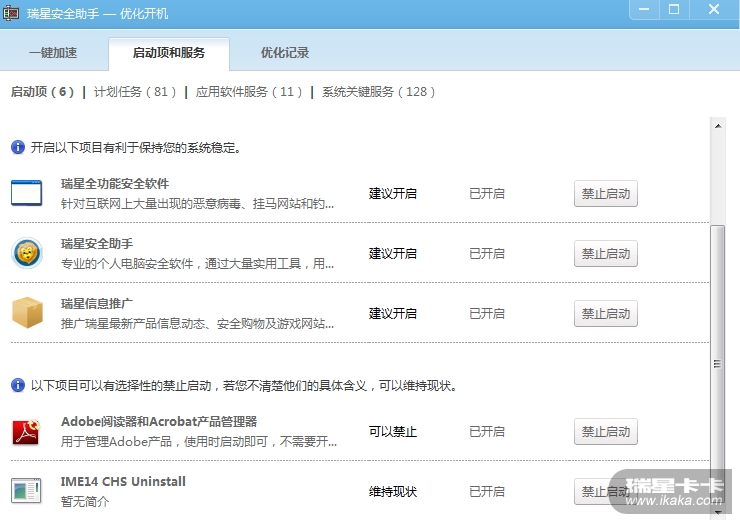Click the vertical scrollbar thumb

718,363
